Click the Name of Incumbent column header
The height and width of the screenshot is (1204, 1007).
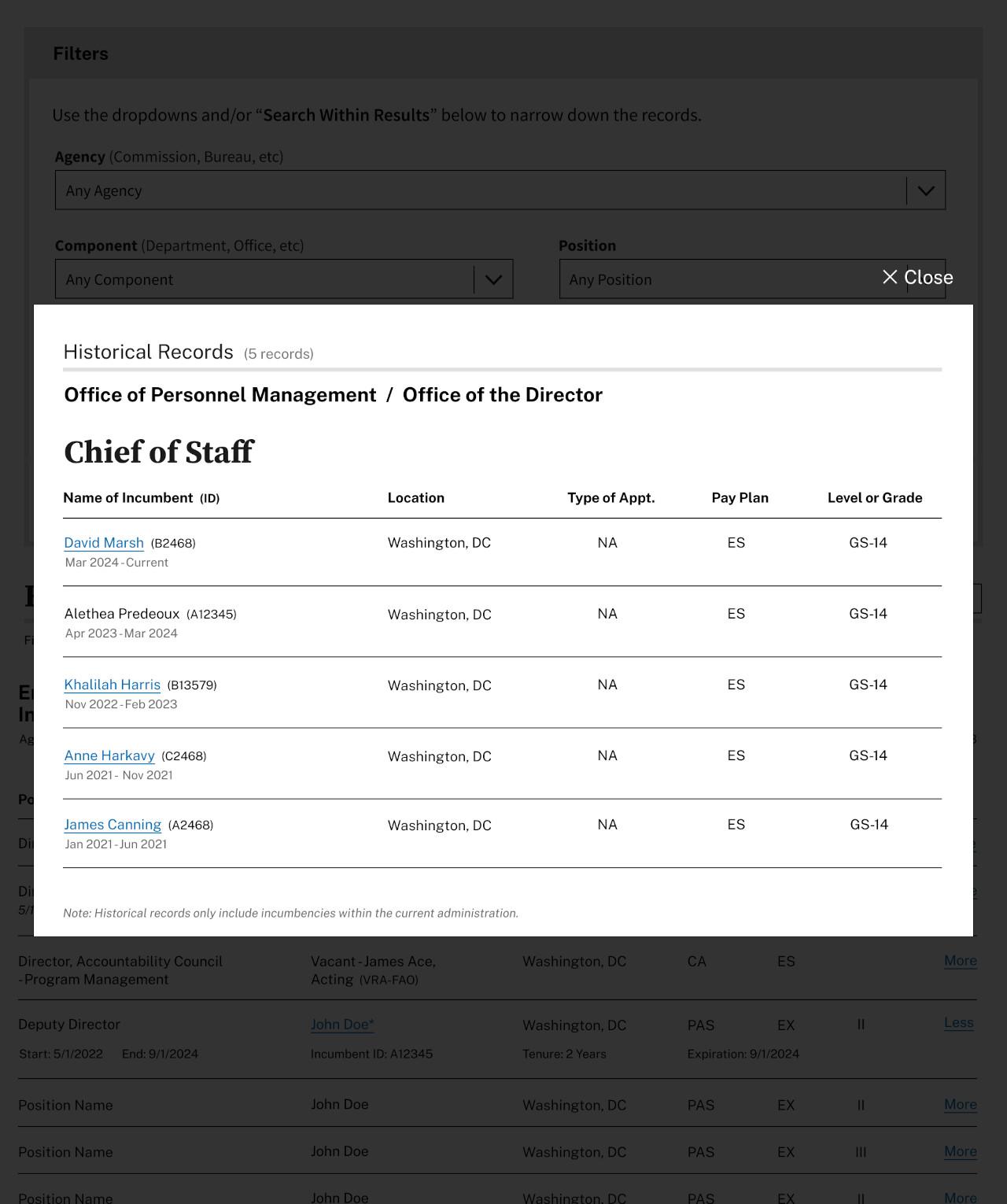pyautogui.click(x=142, y=497)
